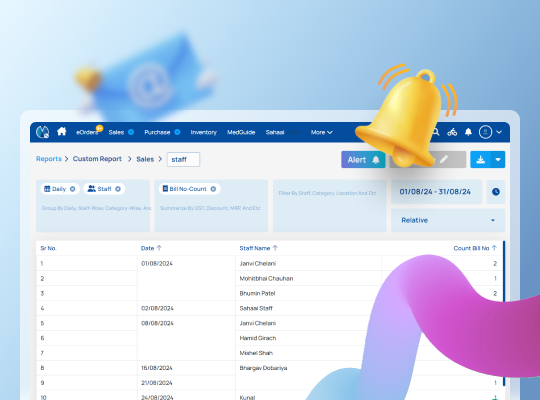This screenshot has width=540, height=400.
Task: Remove the Bill No-Count chip
Action: point(213,189)
